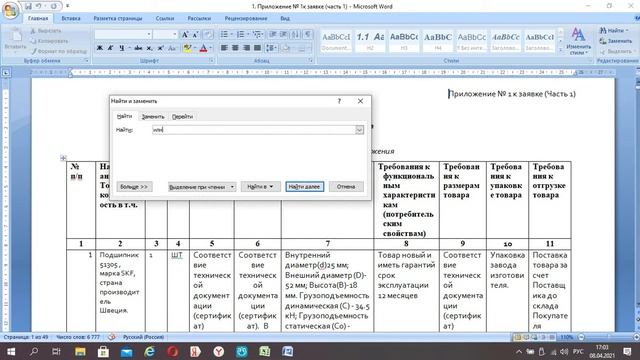The width and height of the screenshot is (640, 360).
Task: Click the zoom slider in status bar
Action: [609, 337]
